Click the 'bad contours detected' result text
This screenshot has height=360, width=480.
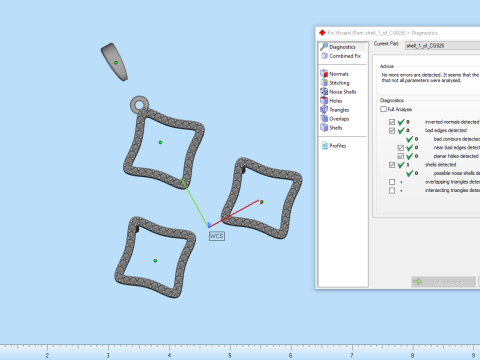click(457, 139)
